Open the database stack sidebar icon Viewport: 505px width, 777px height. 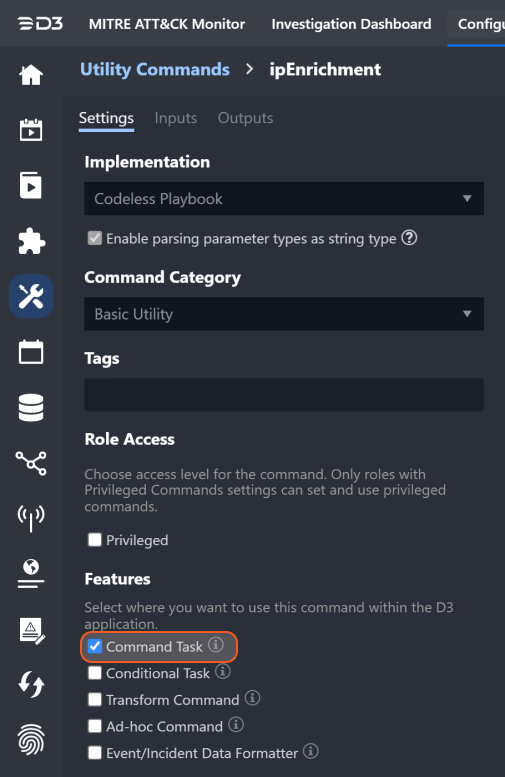click(31, 408)
